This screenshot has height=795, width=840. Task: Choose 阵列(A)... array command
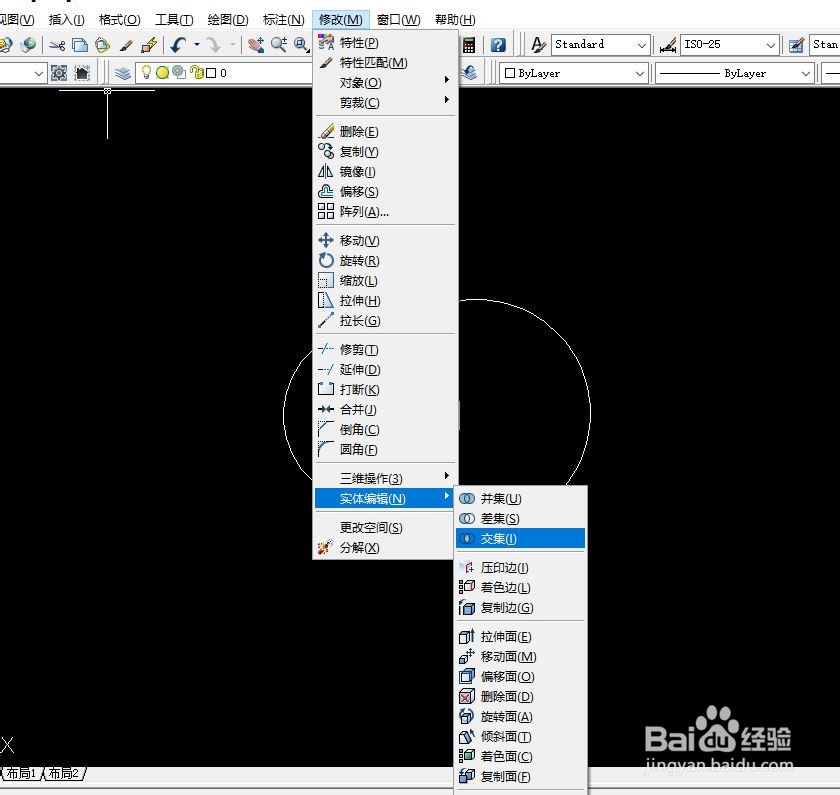point(385,212)
